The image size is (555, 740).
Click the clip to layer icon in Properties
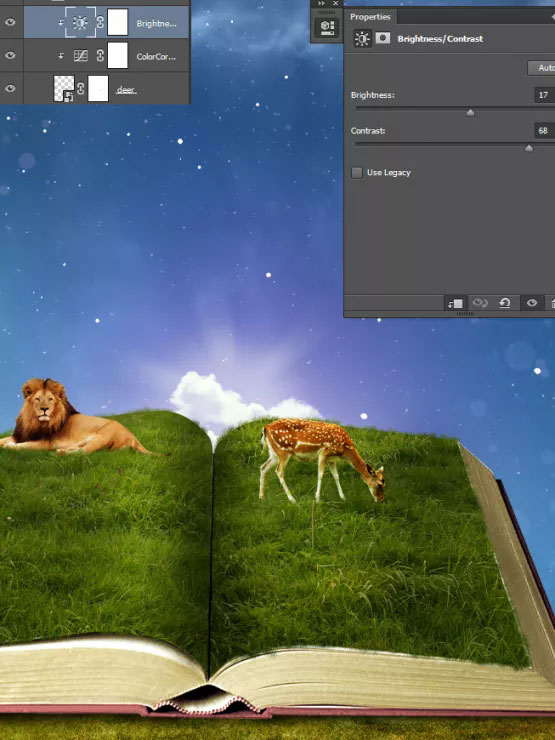click(455, 303)
